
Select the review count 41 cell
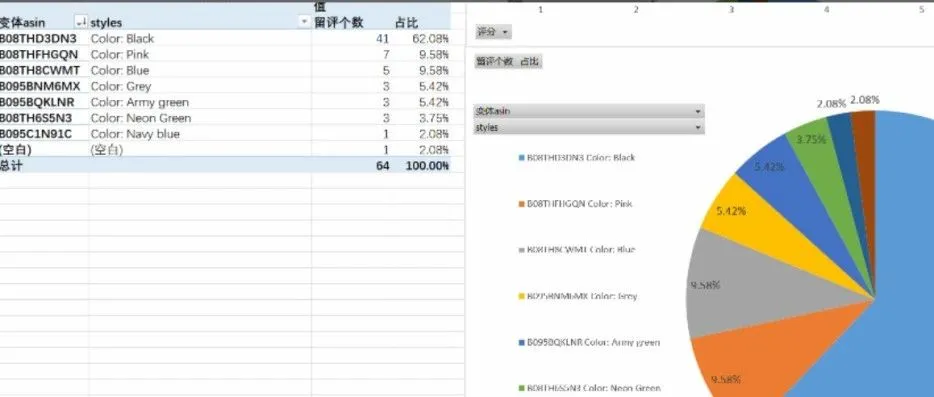382,39
